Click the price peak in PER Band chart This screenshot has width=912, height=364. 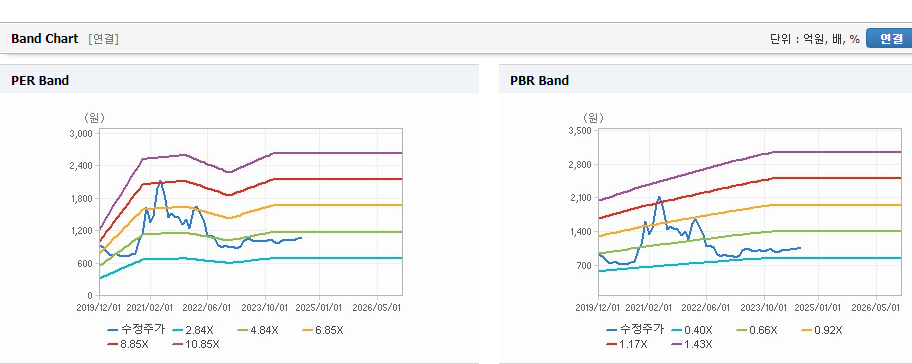(161, 182)
